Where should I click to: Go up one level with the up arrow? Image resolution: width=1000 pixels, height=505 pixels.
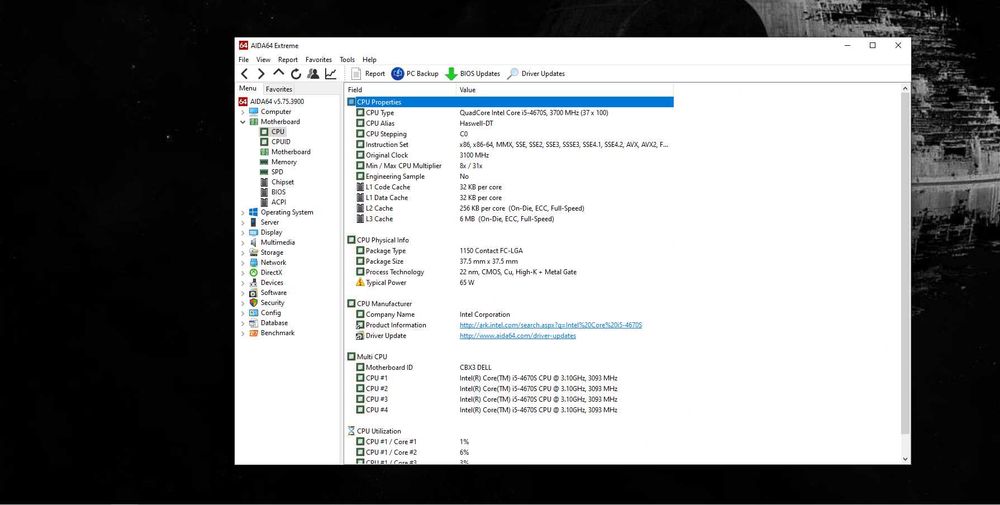click(279, 73)
